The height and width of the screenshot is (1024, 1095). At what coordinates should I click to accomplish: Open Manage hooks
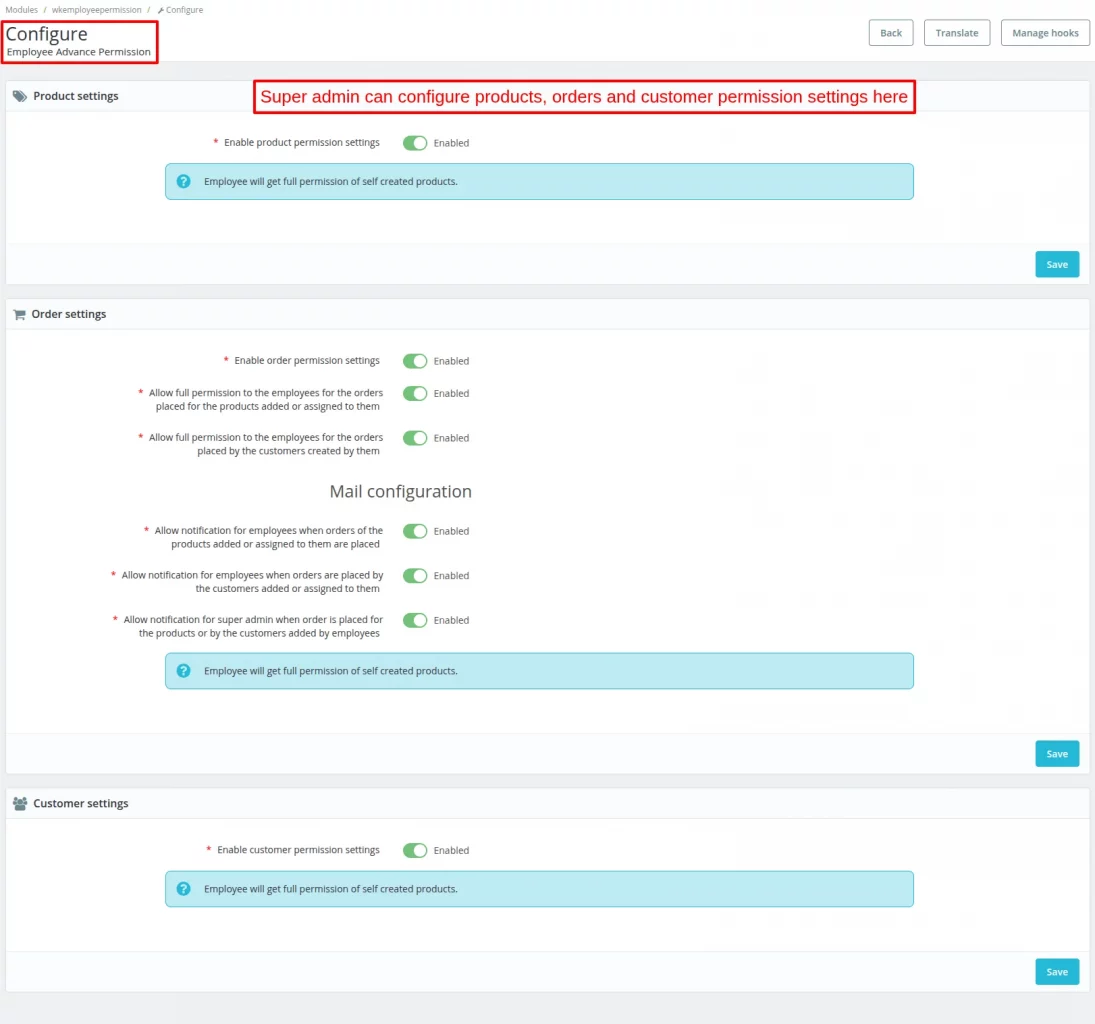coord(1045,33)
